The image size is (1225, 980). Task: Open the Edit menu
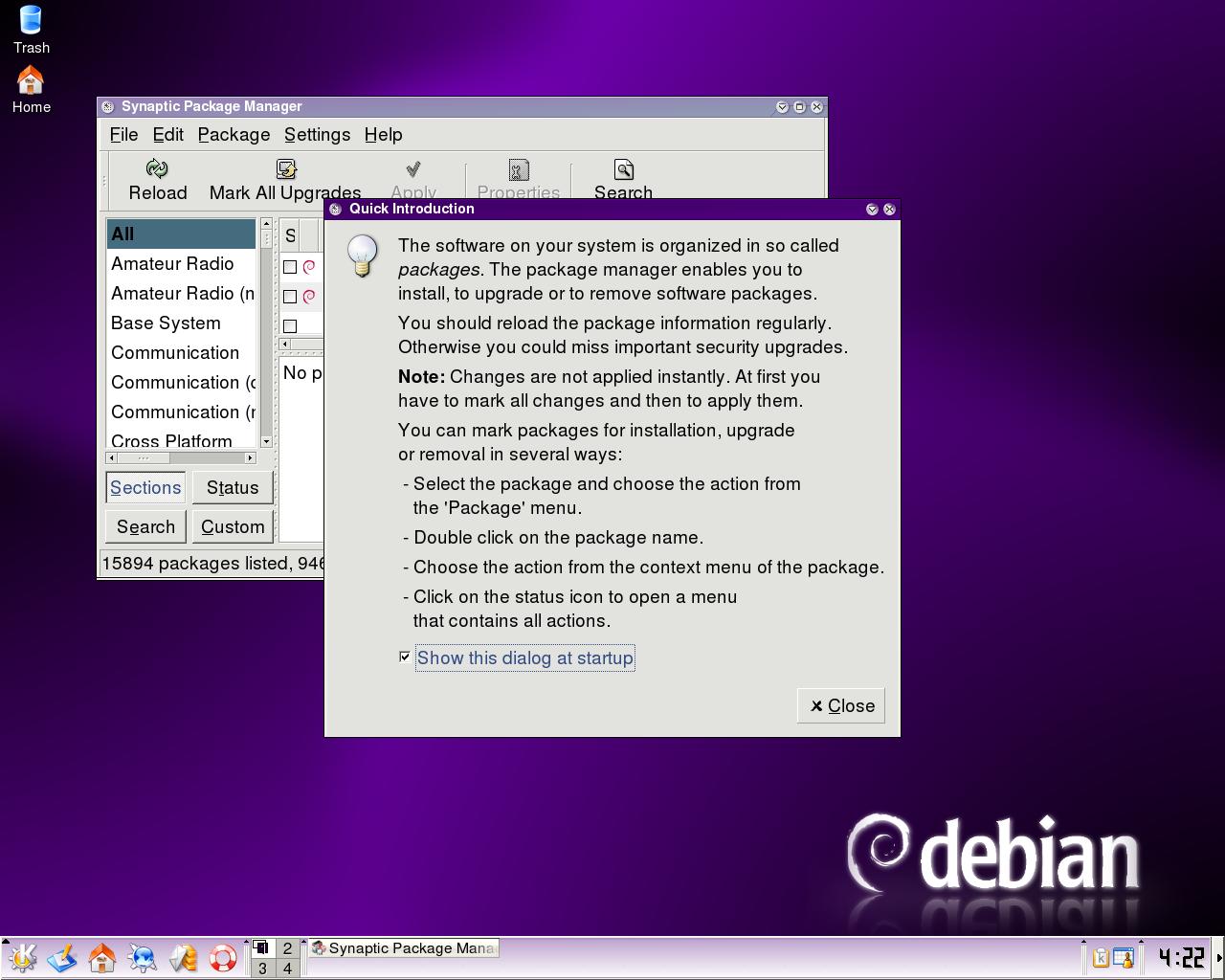(167, 135)
